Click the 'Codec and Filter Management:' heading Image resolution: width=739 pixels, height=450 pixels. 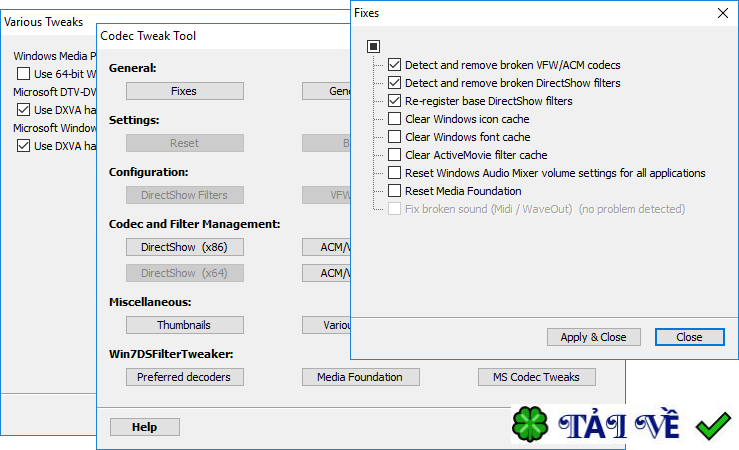coord(195,224)
